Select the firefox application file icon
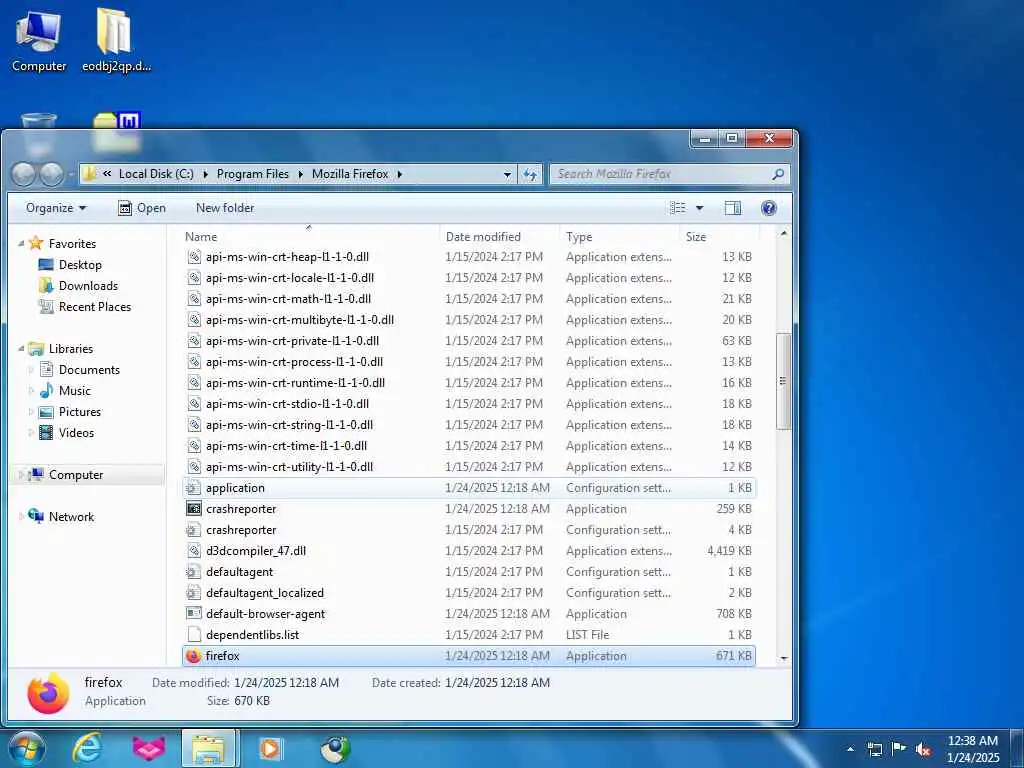This screenshot has width=1024, height=768. pyautogui.click(x=193, y=656)
